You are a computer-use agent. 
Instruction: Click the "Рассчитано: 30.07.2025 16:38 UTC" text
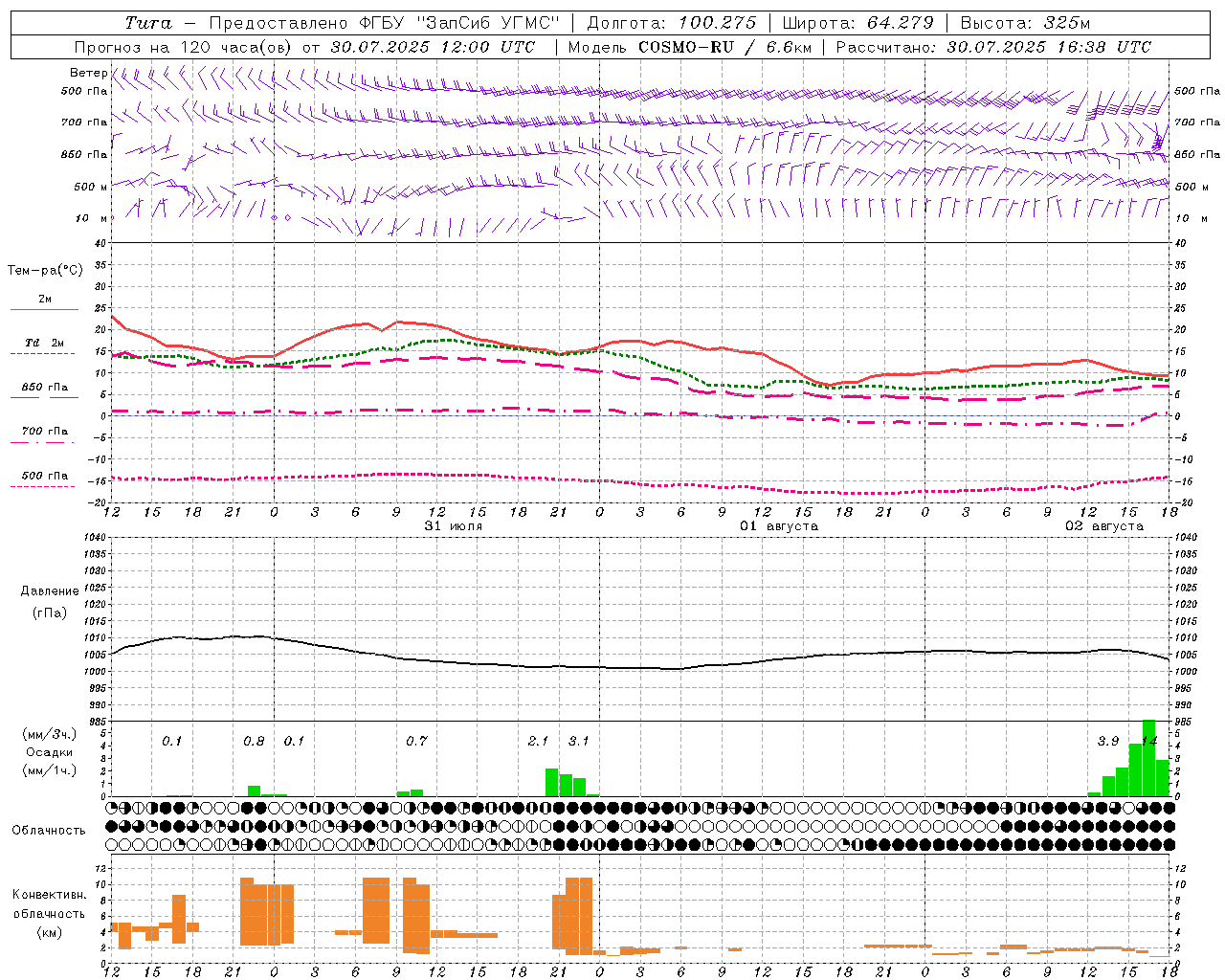[x=993, y=47]
